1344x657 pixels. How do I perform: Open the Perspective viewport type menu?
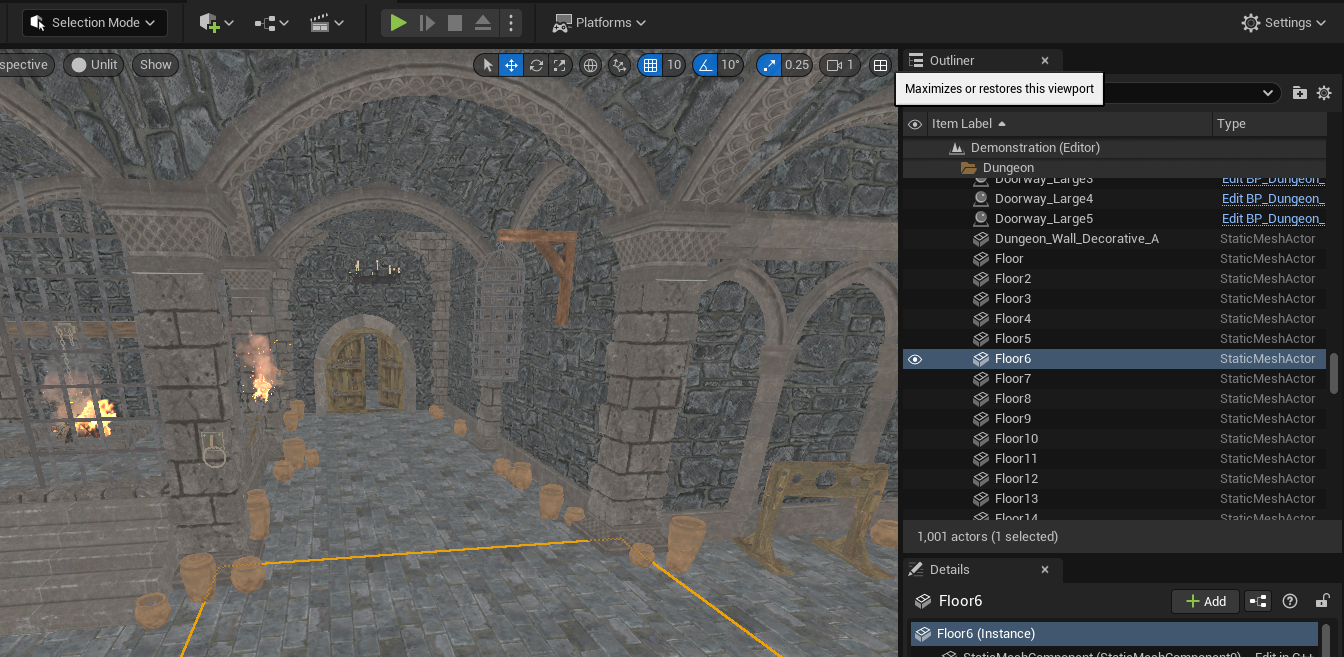click(x=25, y=64)
